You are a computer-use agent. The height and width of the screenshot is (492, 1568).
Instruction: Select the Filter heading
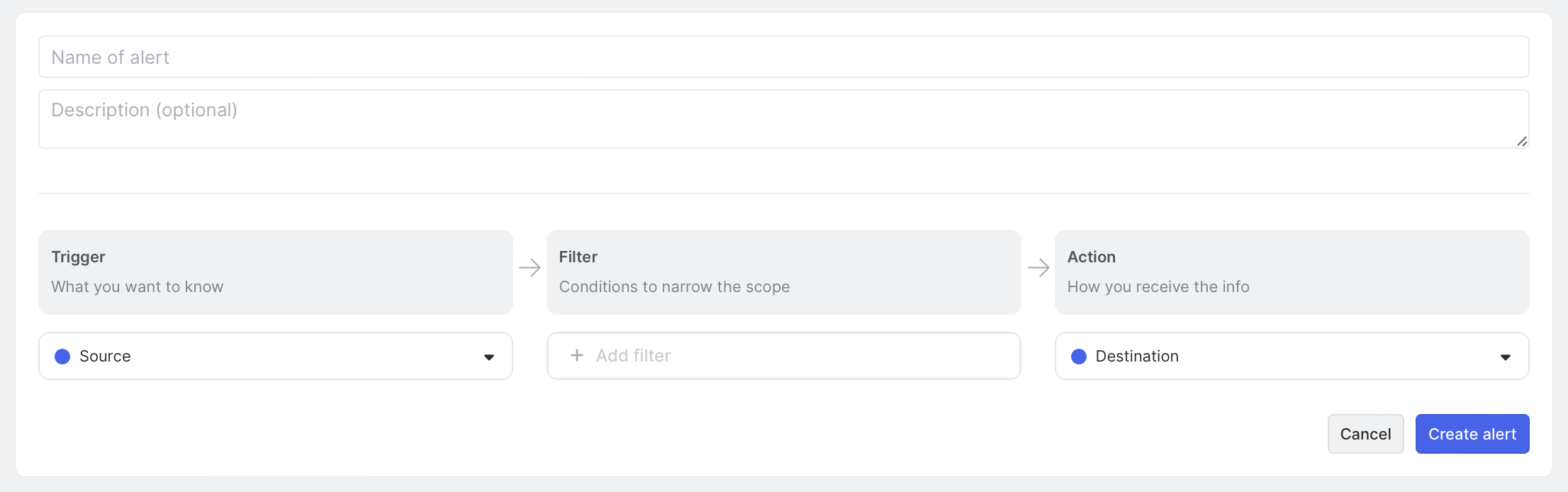(578, 257)
